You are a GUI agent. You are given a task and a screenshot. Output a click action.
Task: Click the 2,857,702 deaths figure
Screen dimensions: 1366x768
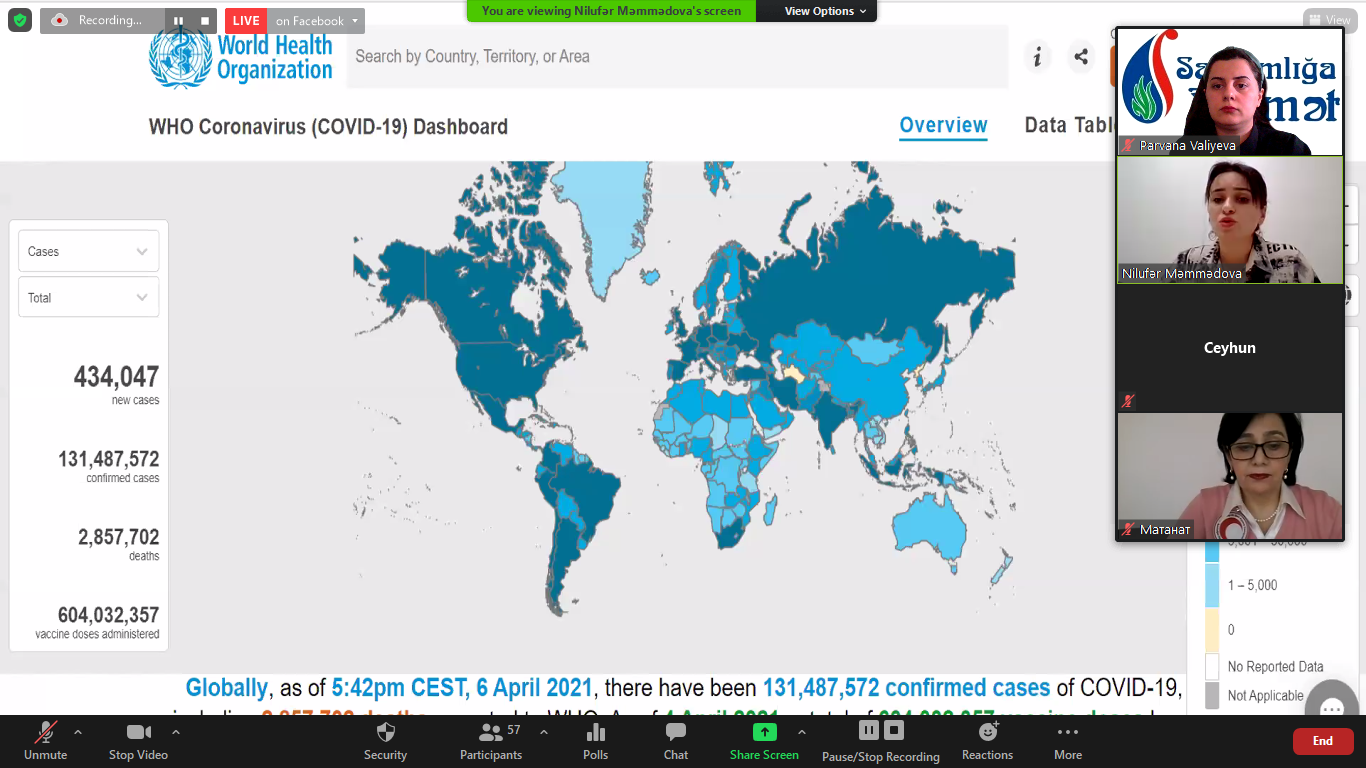click(x=119, y=537)
